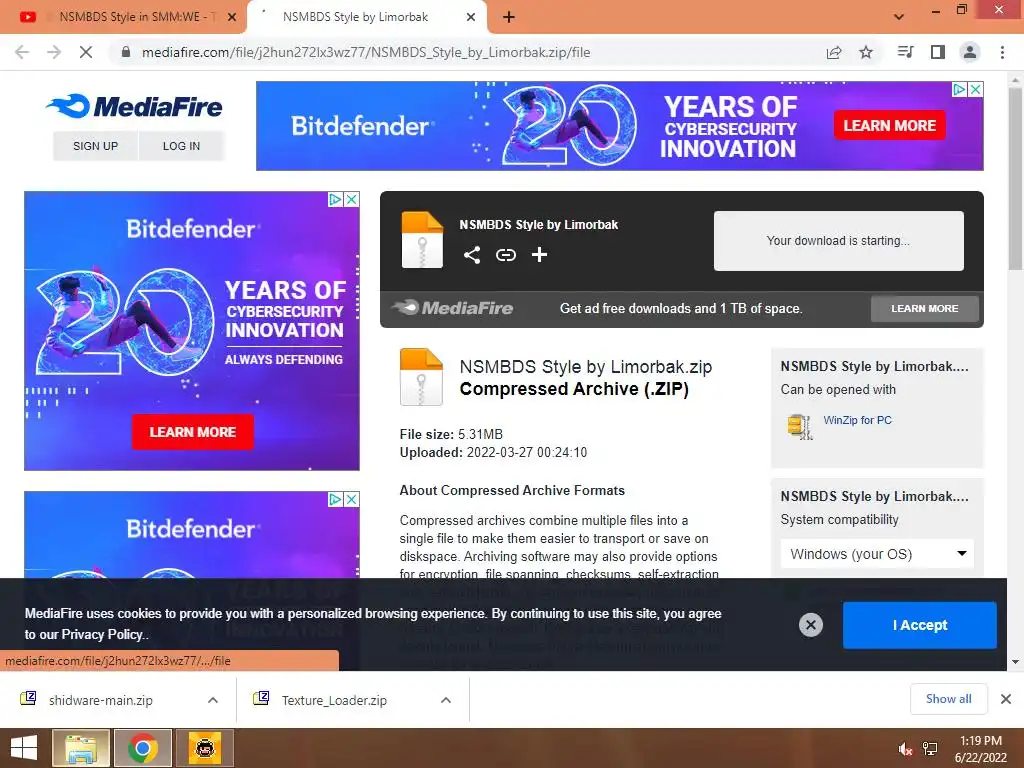This screenshot has height=768, width=1024.
Task: Click the browser forward arrow
Action: pyautogui.click(x=54, y=52)
